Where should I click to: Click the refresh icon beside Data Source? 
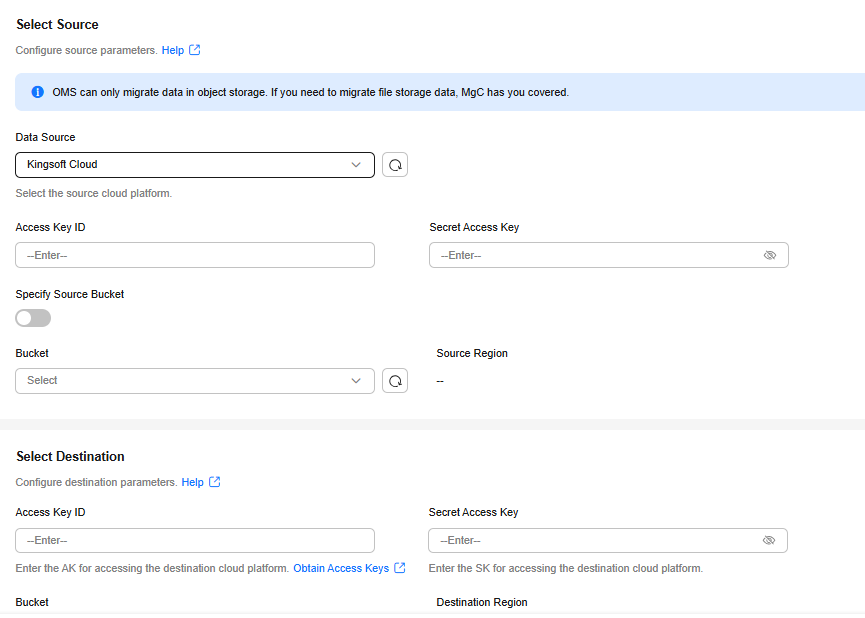coord(395,165)
